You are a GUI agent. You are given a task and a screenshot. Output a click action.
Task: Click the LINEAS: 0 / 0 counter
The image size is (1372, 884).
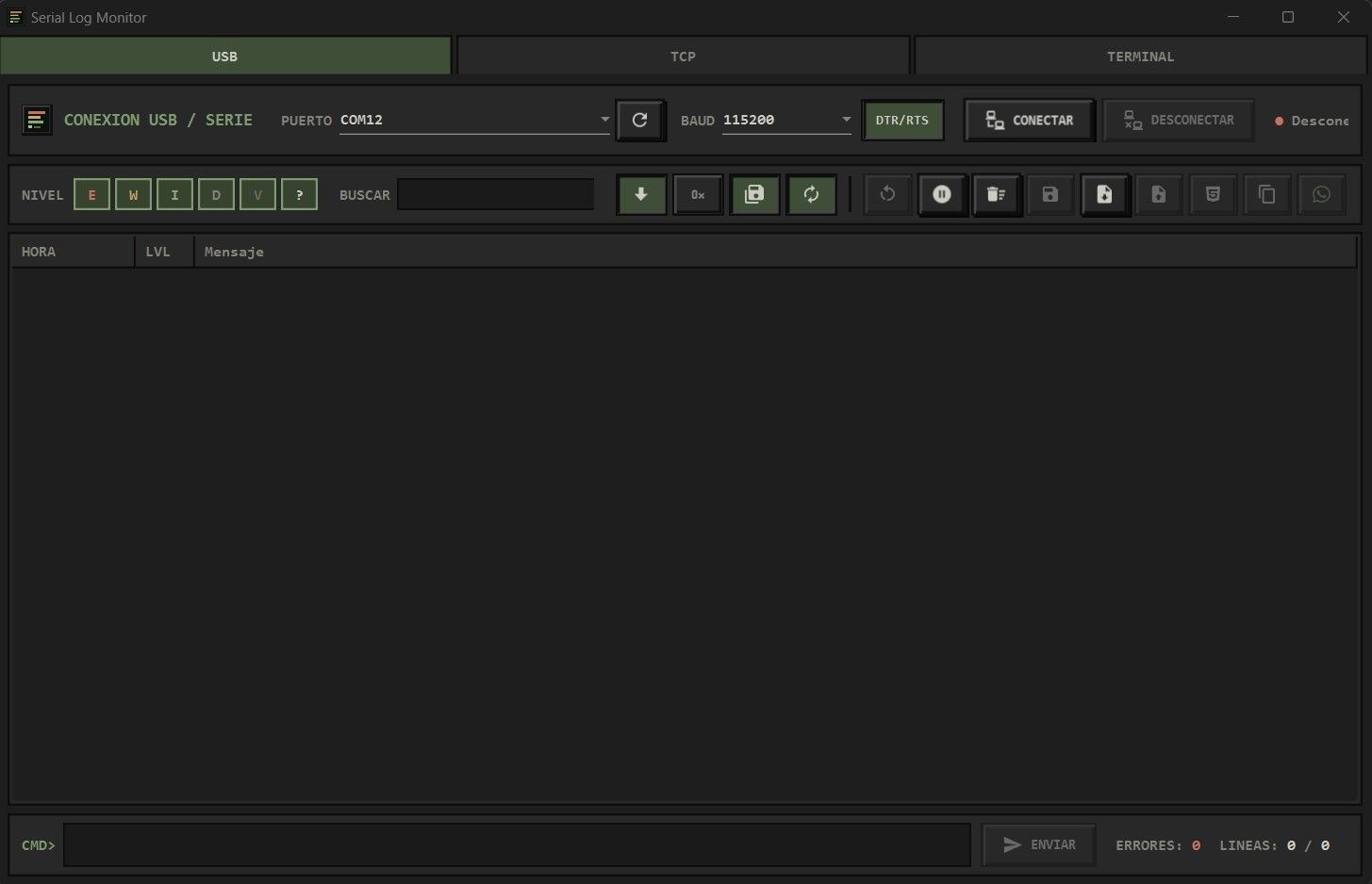(x=1274, y=845)
